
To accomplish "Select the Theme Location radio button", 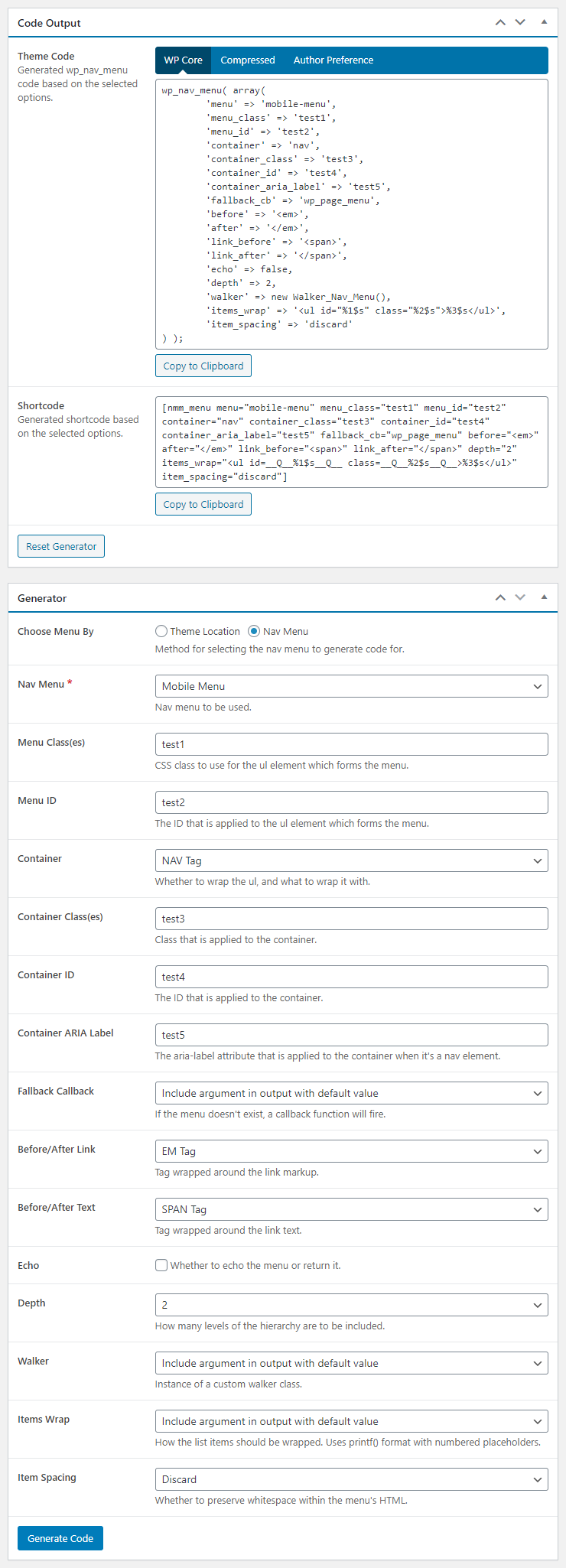I will point(161,631).
